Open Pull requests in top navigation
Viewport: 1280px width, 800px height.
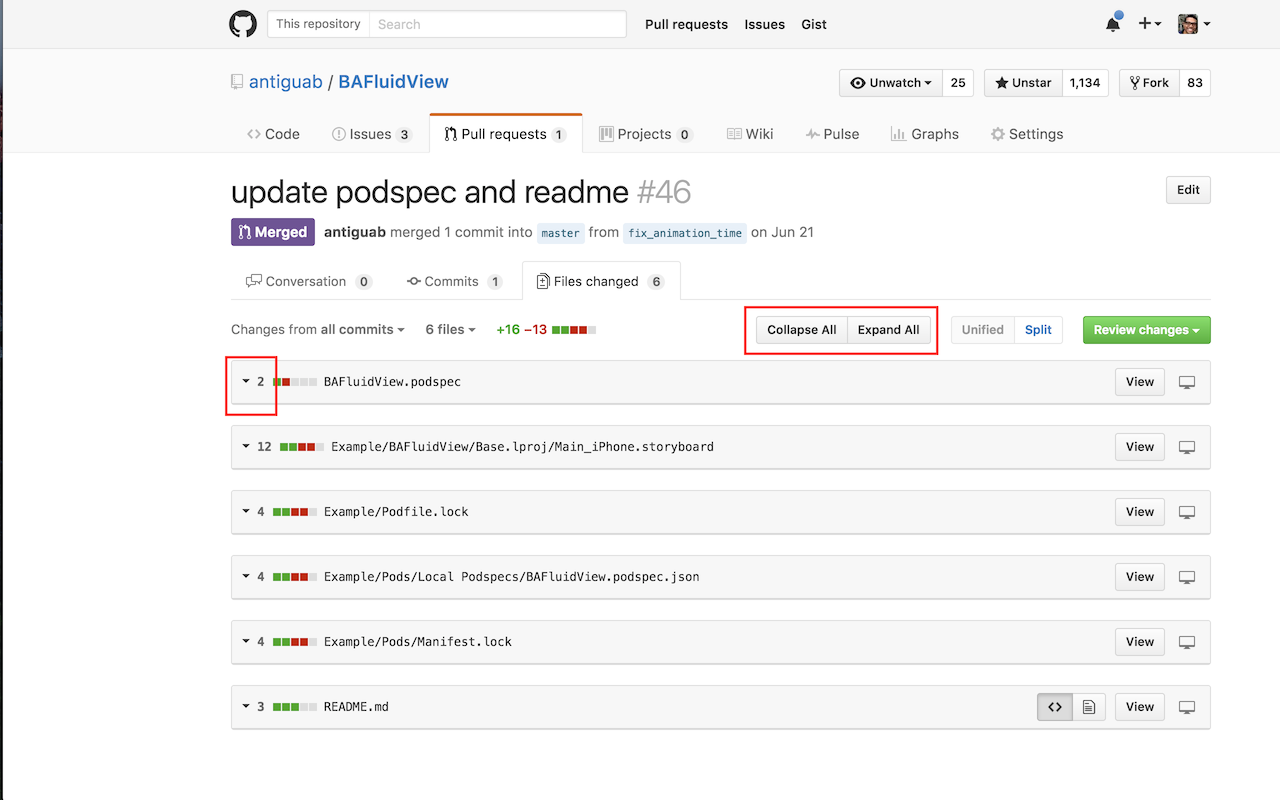[686, 24]
